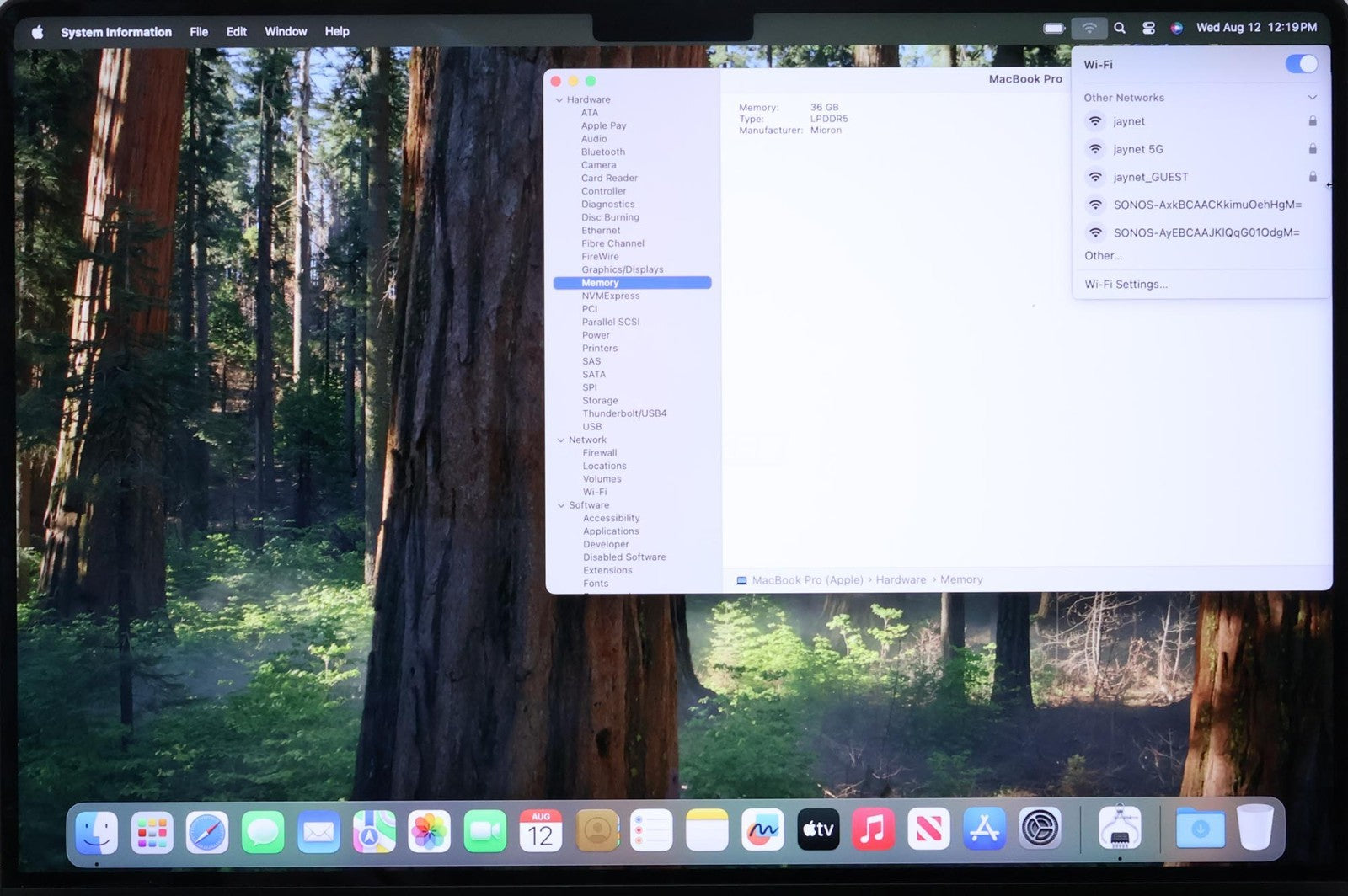Join the SONOS-AxkBCAACKkimuOehHgM= network
This screenshot has width=1348, height=896.
tap(1201, 205)
